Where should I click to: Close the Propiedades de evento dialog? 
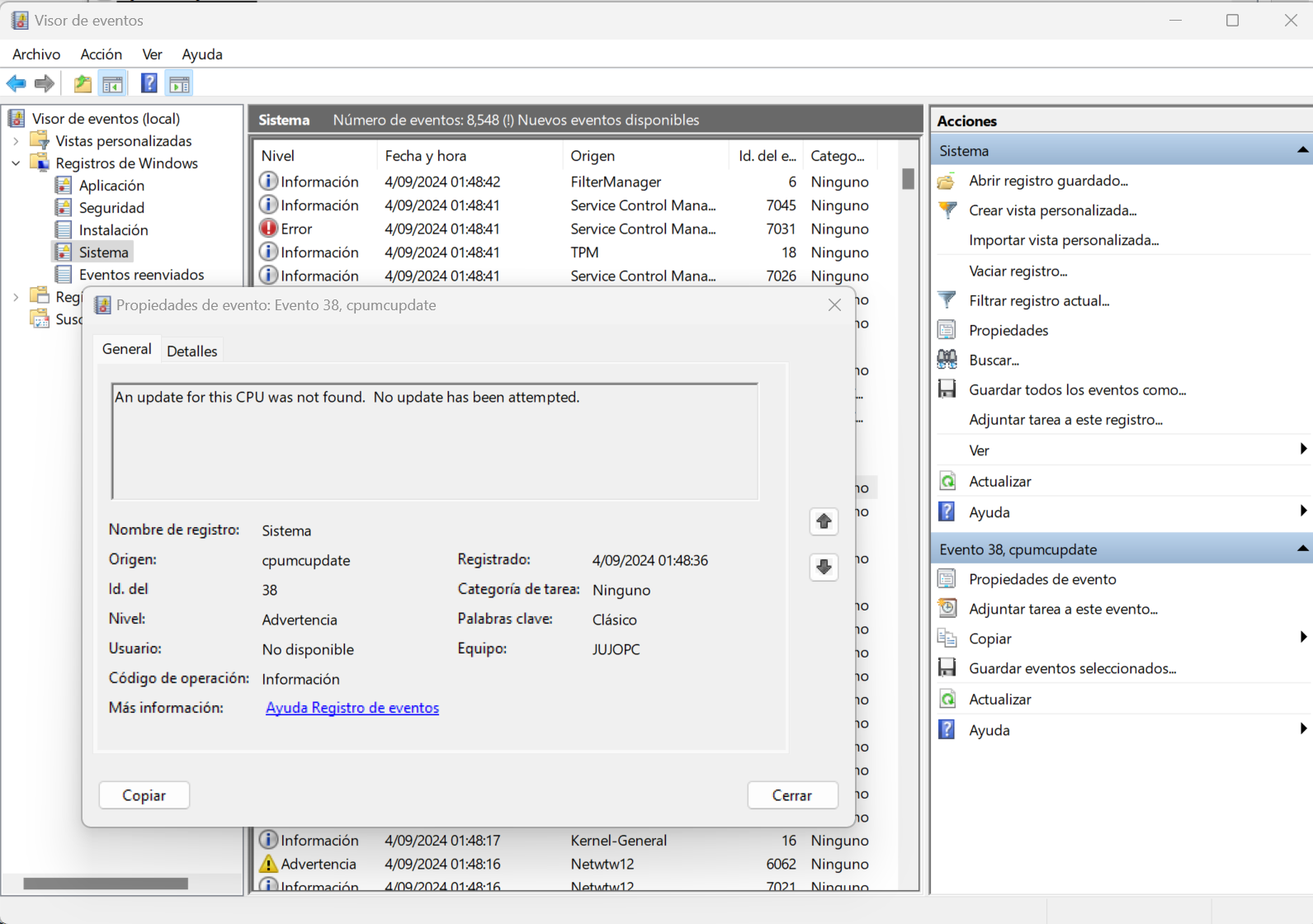click(834, 305)
